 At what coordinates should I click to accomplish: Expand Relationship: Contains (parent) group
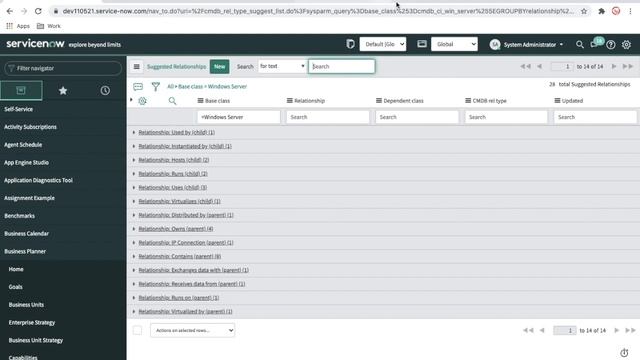tap(133, 256)
